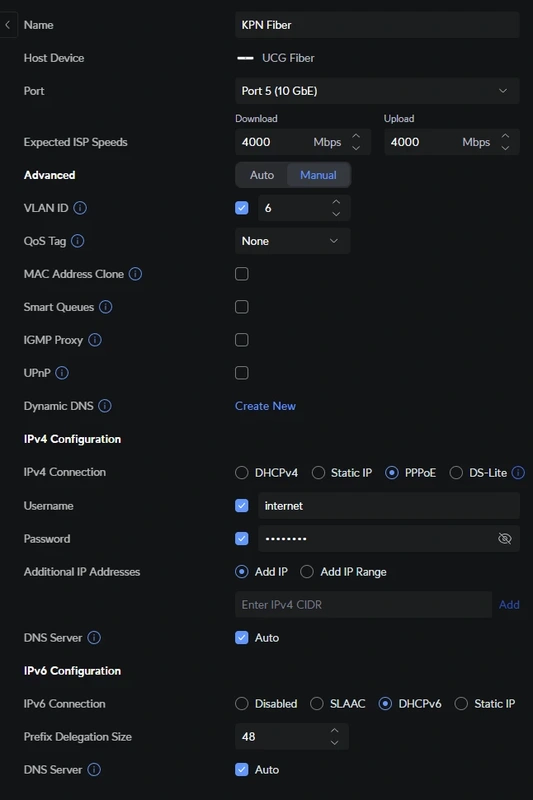Open the QoS Tag None dropdown
The height and width of the screenshot is (800, 533).
click(x=292, y=241)
